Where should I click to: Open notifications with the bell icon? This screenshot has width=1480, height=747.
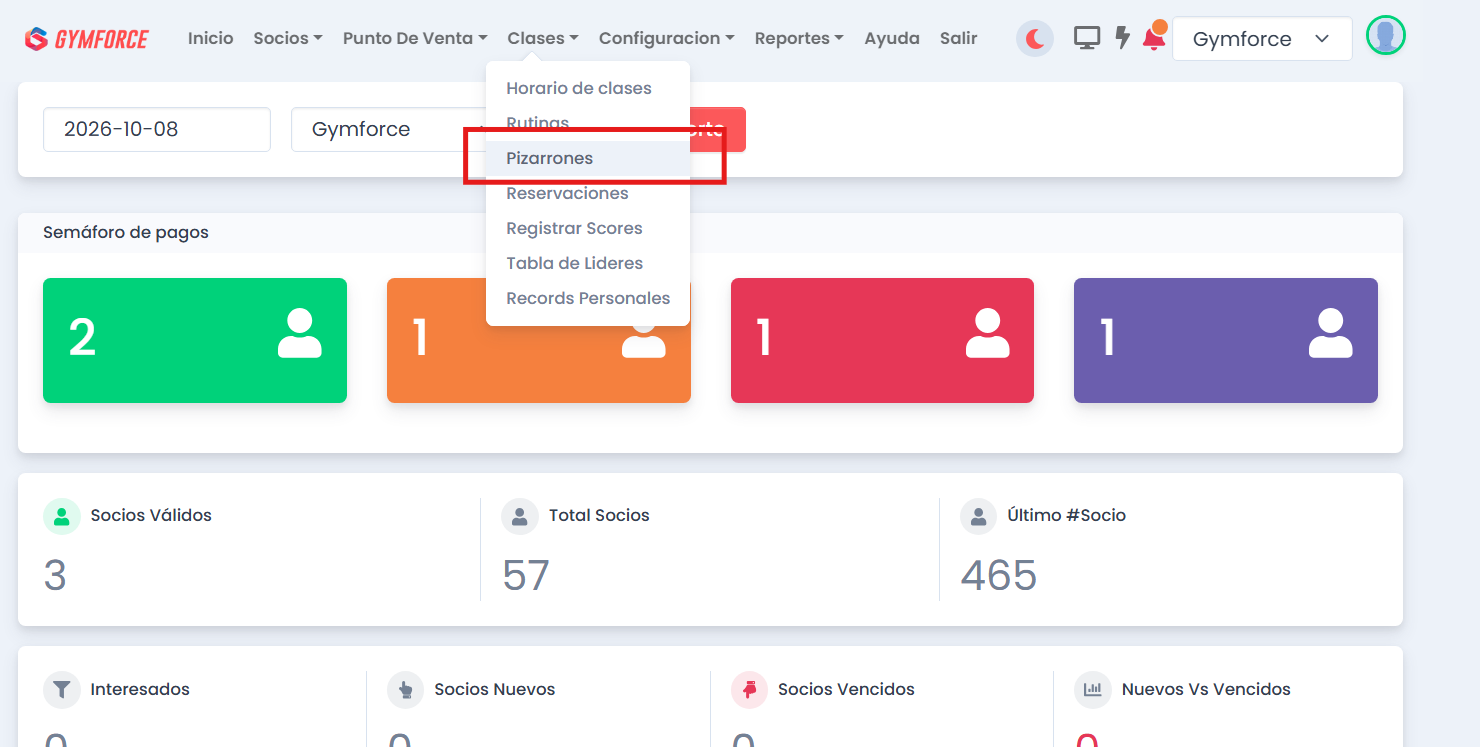(x=1154, y=37)
